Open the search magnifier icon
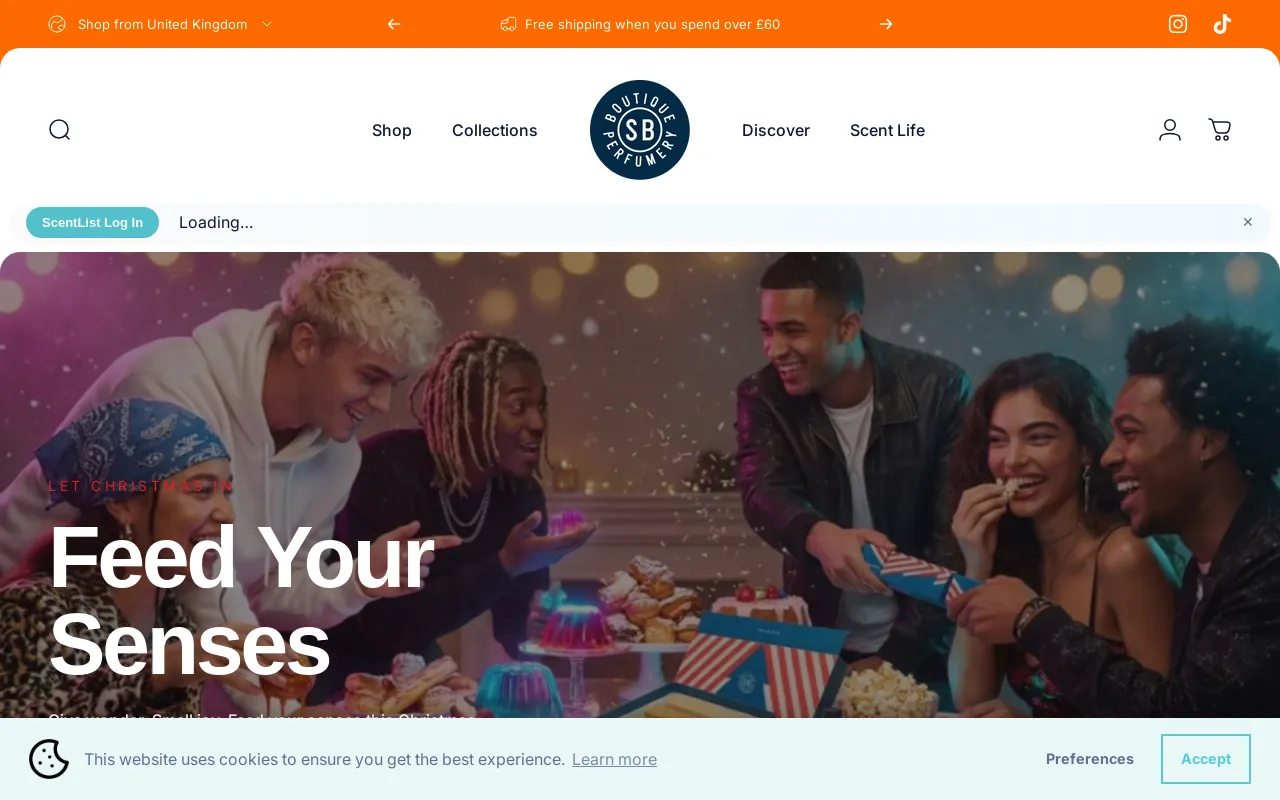1280x800 pixels. coord(60,130)
